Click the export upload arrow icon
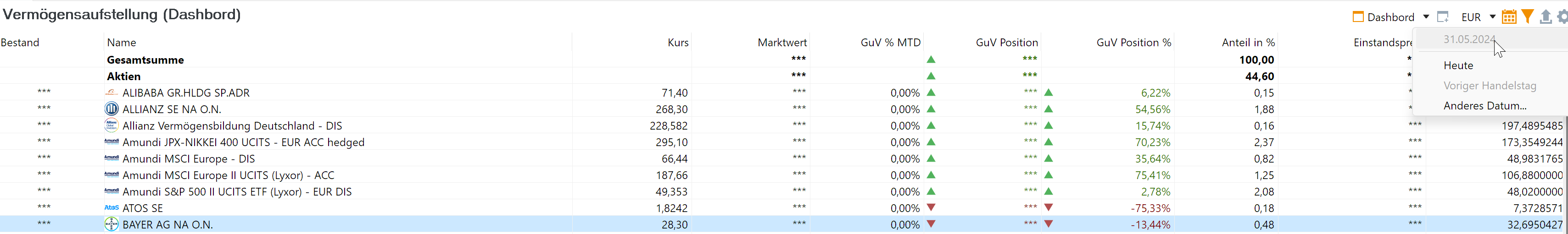The width and height of the screenshot is (1568, 234). click(x=1546, y=17)
